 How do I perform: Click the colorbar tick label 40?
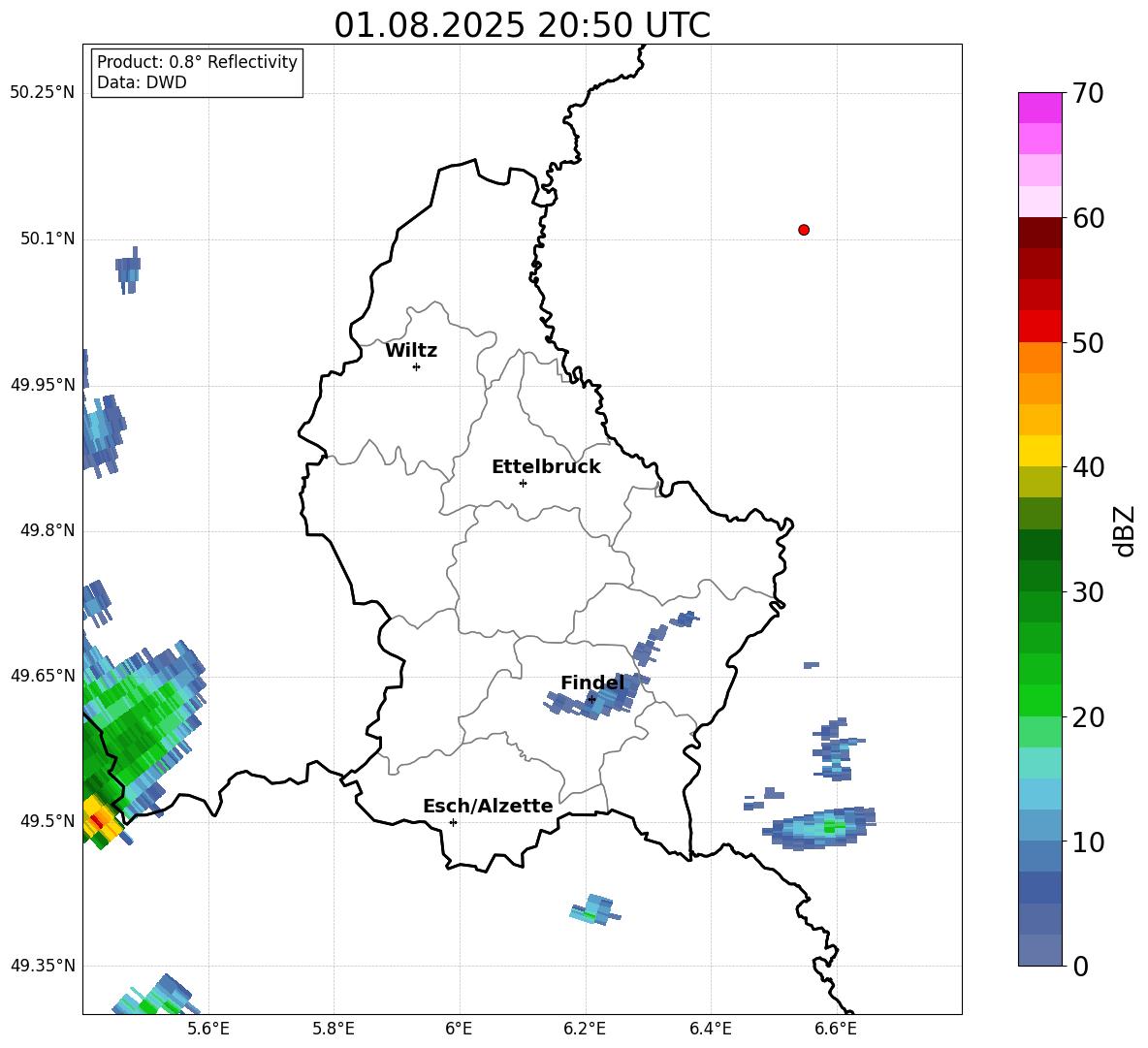point(1088,467)
